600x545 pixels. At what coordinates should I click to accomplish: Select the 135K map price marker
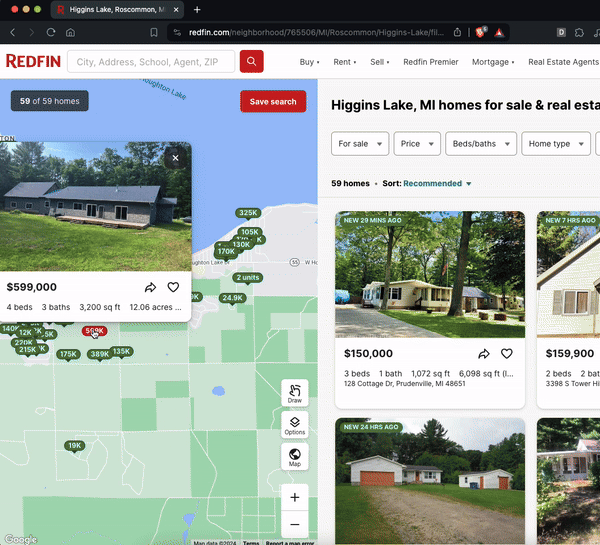tap(122, 351)
